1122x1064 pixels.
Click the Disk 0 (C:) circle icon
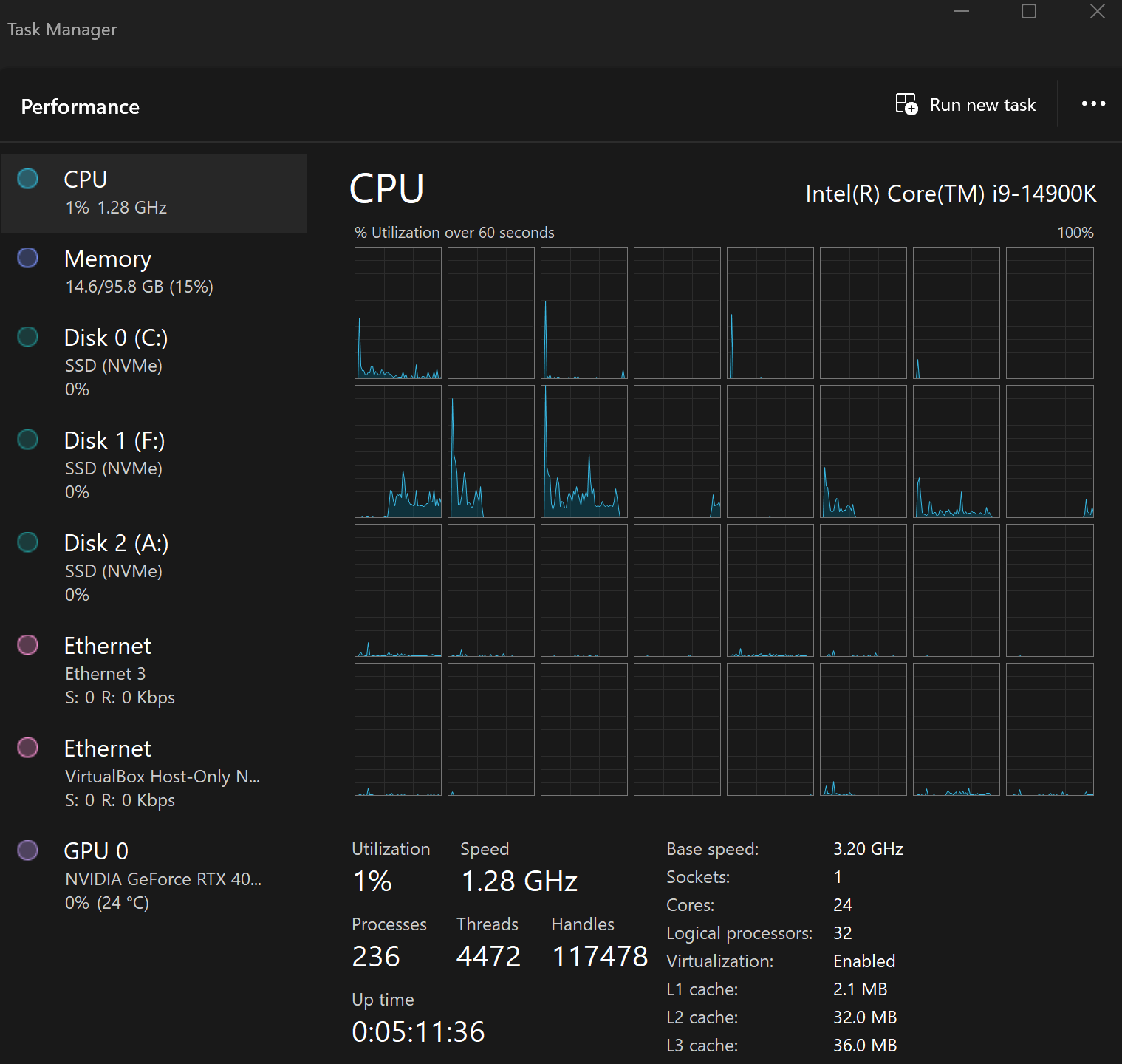(x=28, y=337)
